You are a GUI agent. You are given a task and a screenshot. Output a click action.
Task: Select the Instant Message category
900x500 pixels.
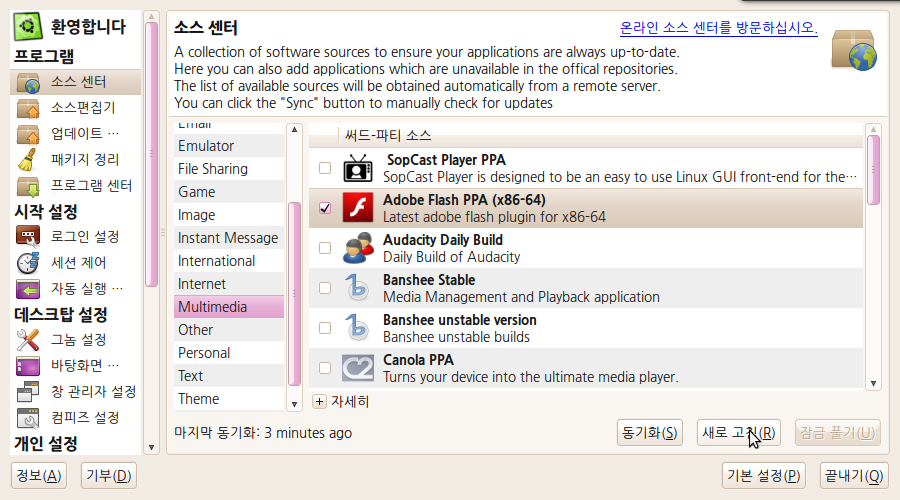[x=229, y=238]
